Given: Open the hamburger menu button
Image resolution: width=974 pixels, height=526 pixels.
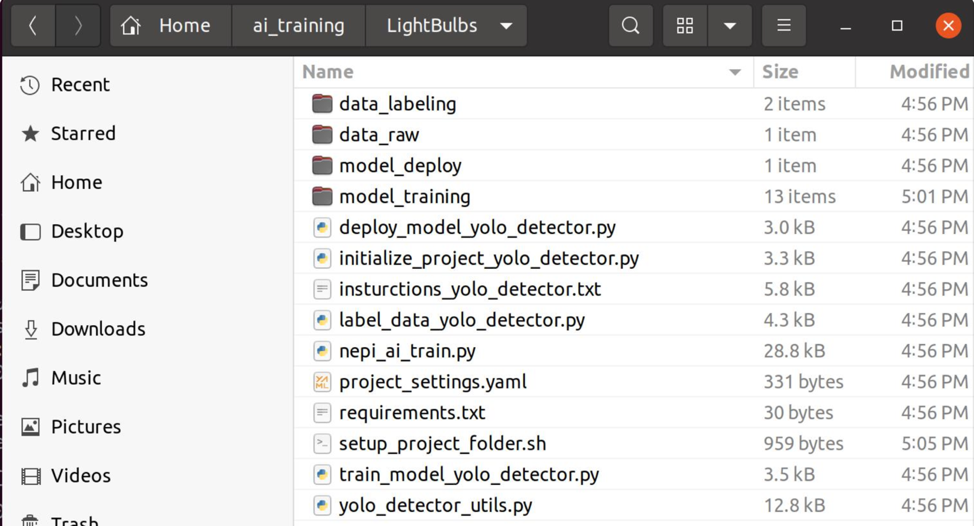Looking at the screenshot, I should click(784, 26).
